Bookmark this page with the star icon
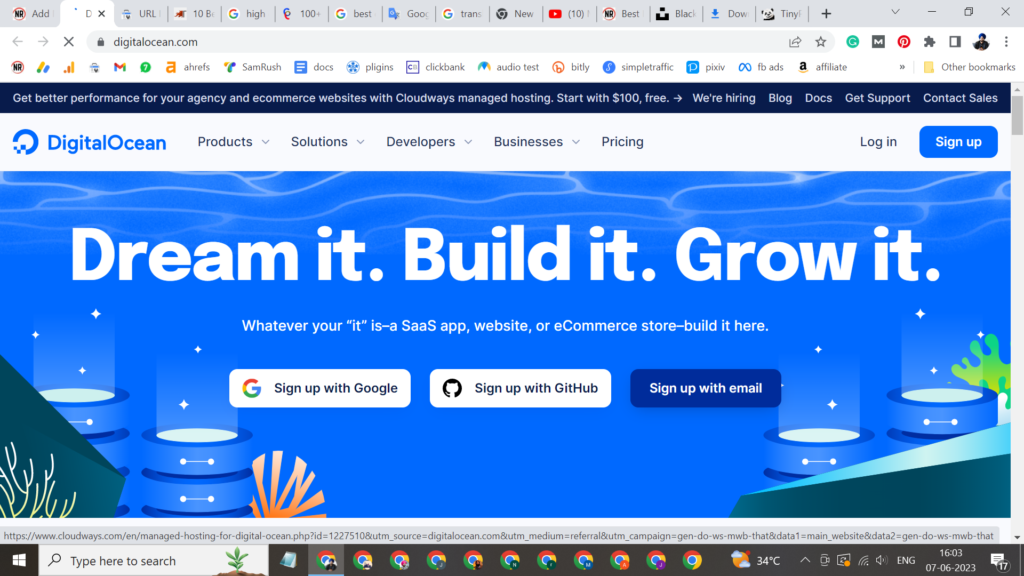This screenshot has width=1024, height=576. coord(821,42)
